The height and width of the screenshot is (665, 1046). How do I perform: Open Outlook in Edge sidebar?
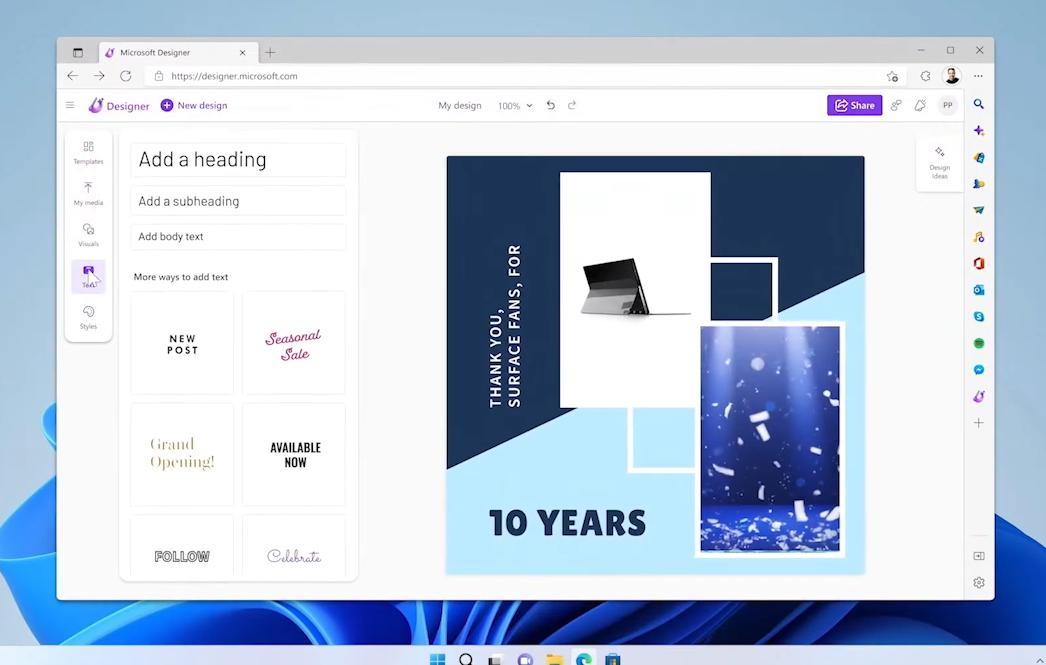979,290
